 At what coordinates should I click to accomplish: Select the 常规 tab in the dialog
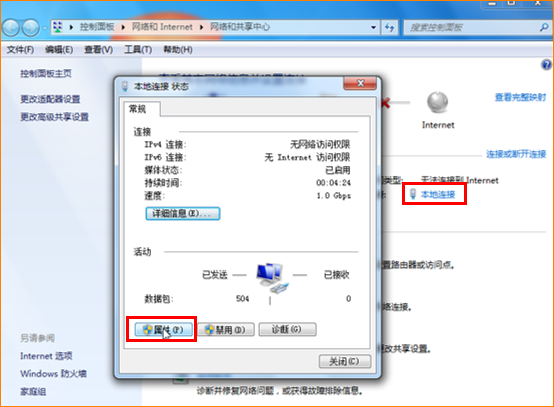point(137,109)
